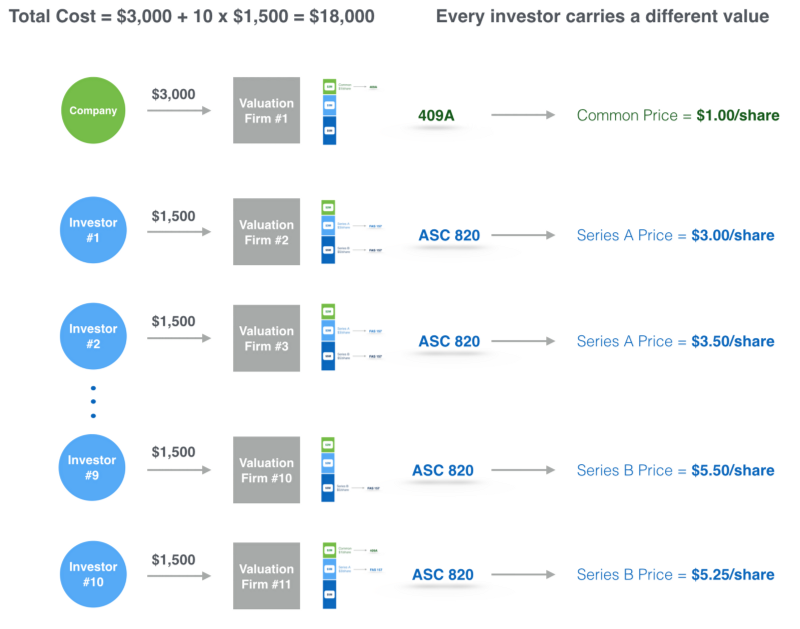This screenshot has height=629, width=800.
Task: Click the three blue ellipsis dots
Action: click(93, 401)
